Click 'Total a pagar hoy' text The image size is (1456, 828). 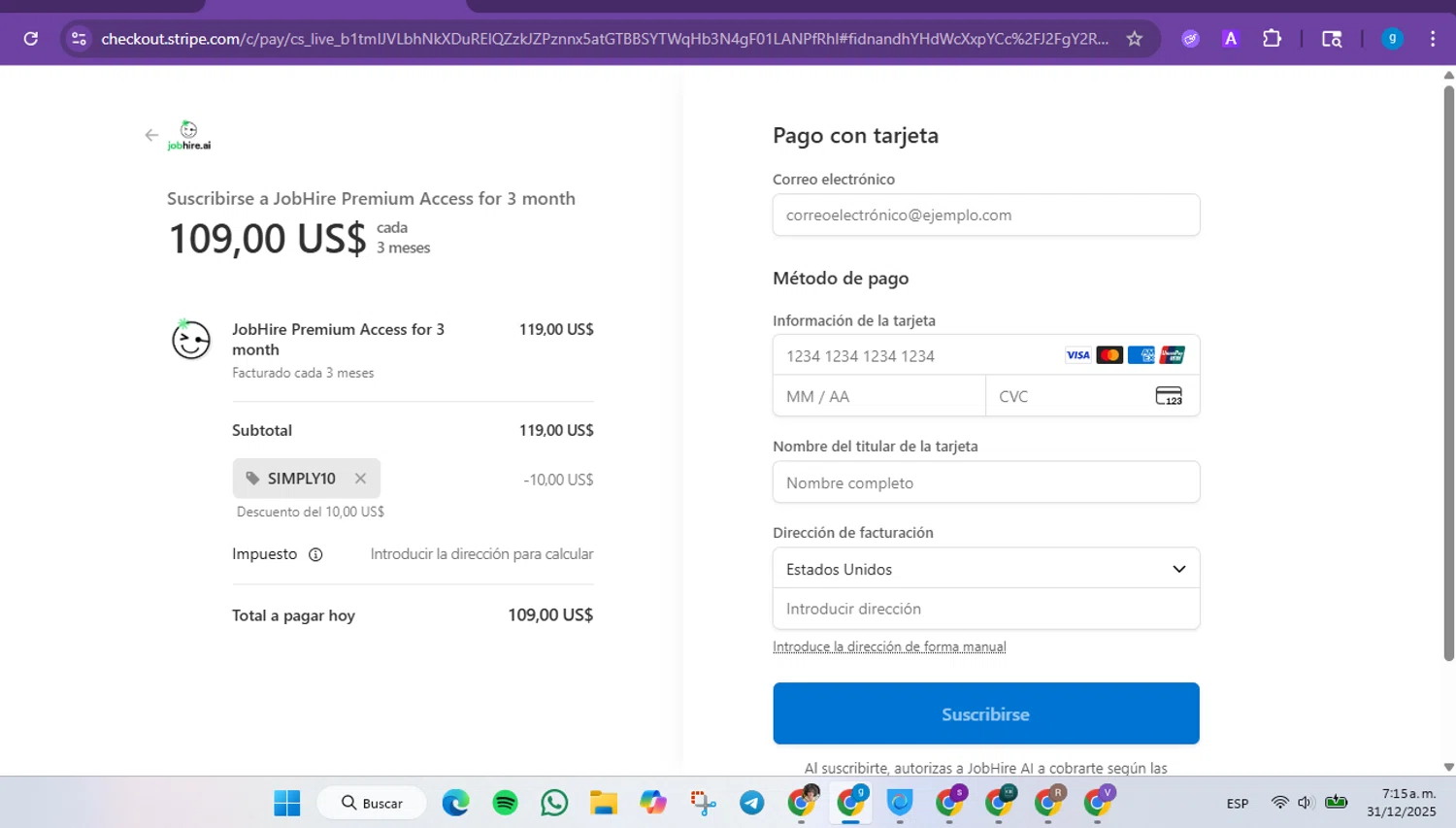(293, 615)
